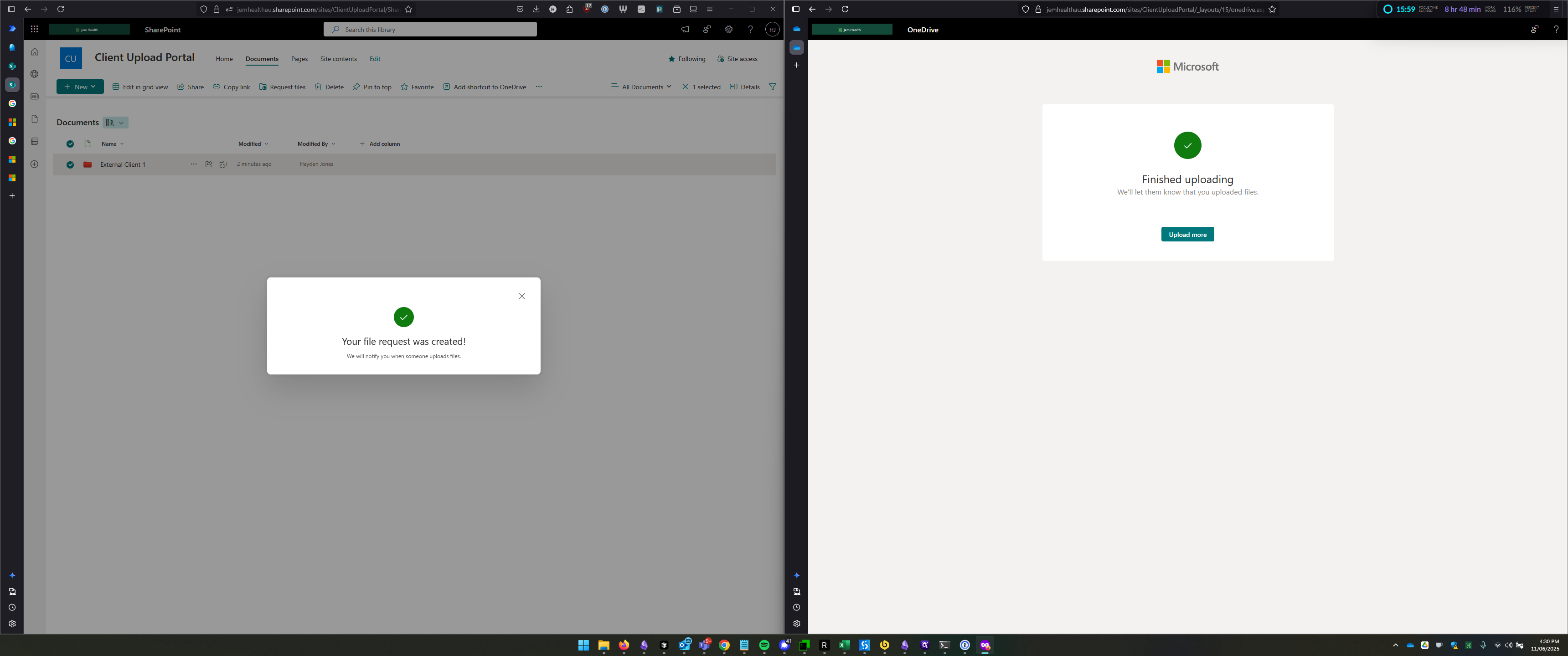
Task: Bookmark the SharePoint page with star icon
Action: point(408,9)
